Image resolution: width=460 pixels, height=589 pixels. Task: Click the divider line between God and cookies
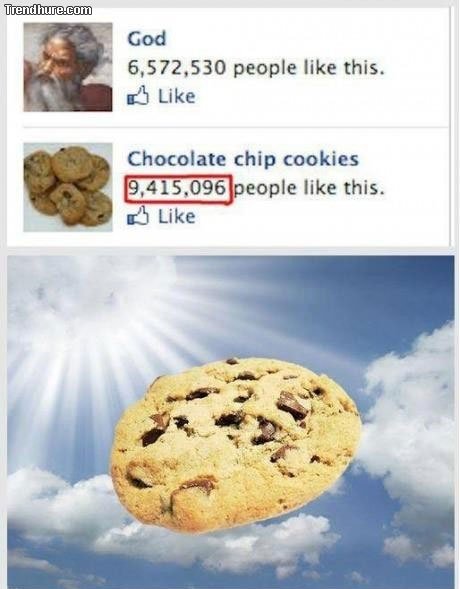click(236, 127)
